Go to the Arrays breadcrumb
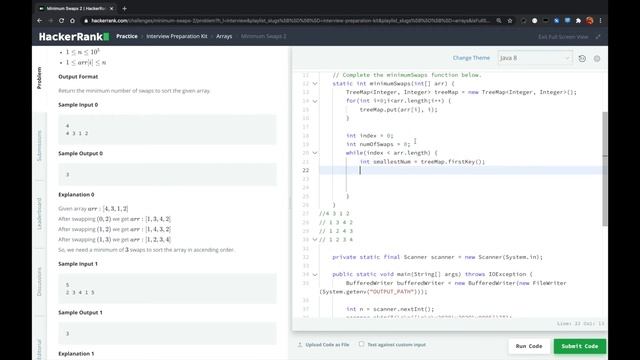Image resolution: width=640 pixels, height=360 pixels. click(224, 36)
